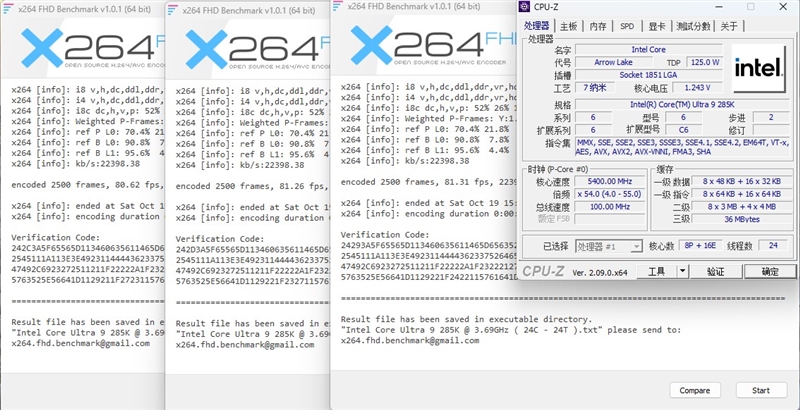
Task: Select the 处理器 tab in CPU-Z
Action: 537,25
